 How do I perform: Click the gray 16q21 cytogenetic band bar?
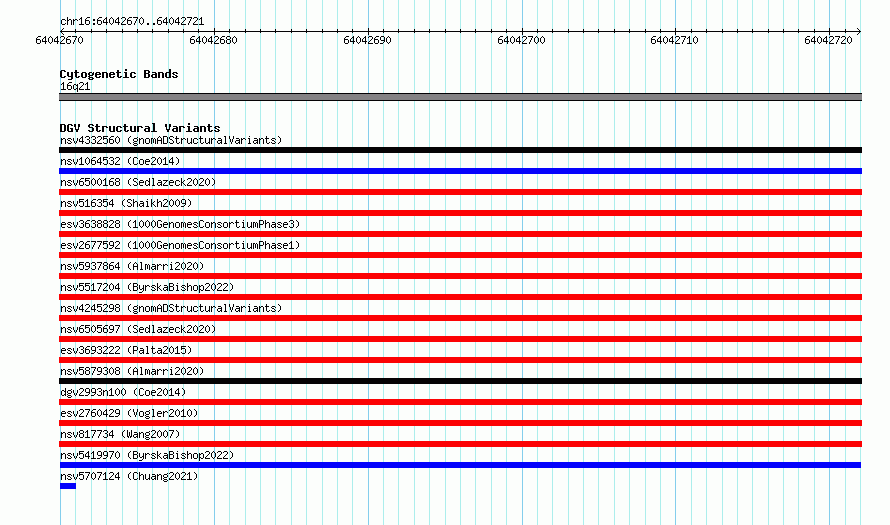(x=460, y=97)
